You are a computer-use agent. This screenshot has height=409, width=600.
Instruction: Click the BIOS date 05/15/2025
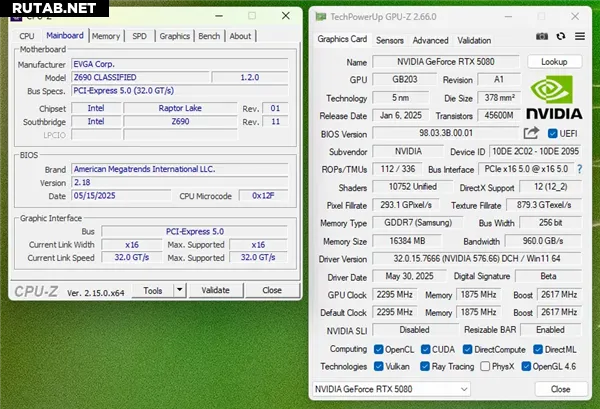pos(121,196)
